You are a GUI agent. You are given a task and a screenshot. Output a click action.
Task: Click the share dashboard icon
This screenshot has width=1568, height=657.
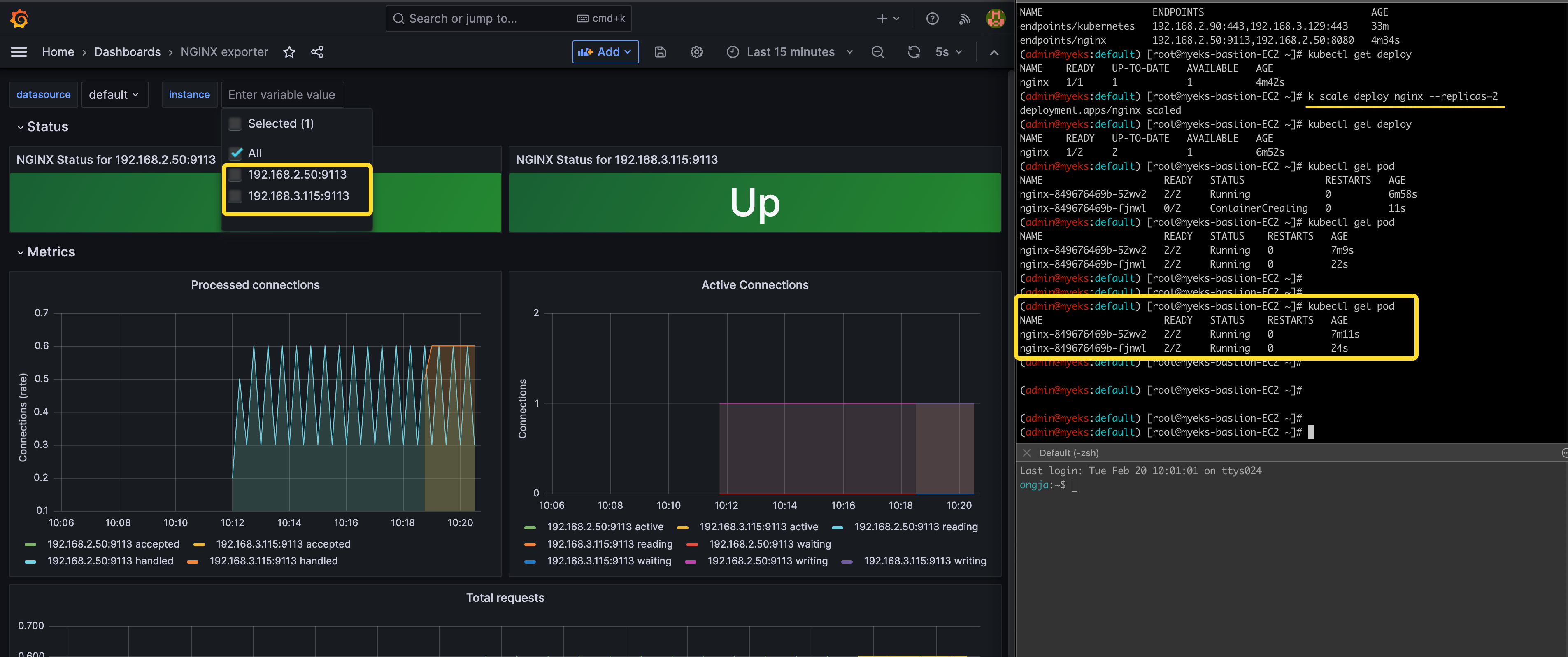(317, 52)
